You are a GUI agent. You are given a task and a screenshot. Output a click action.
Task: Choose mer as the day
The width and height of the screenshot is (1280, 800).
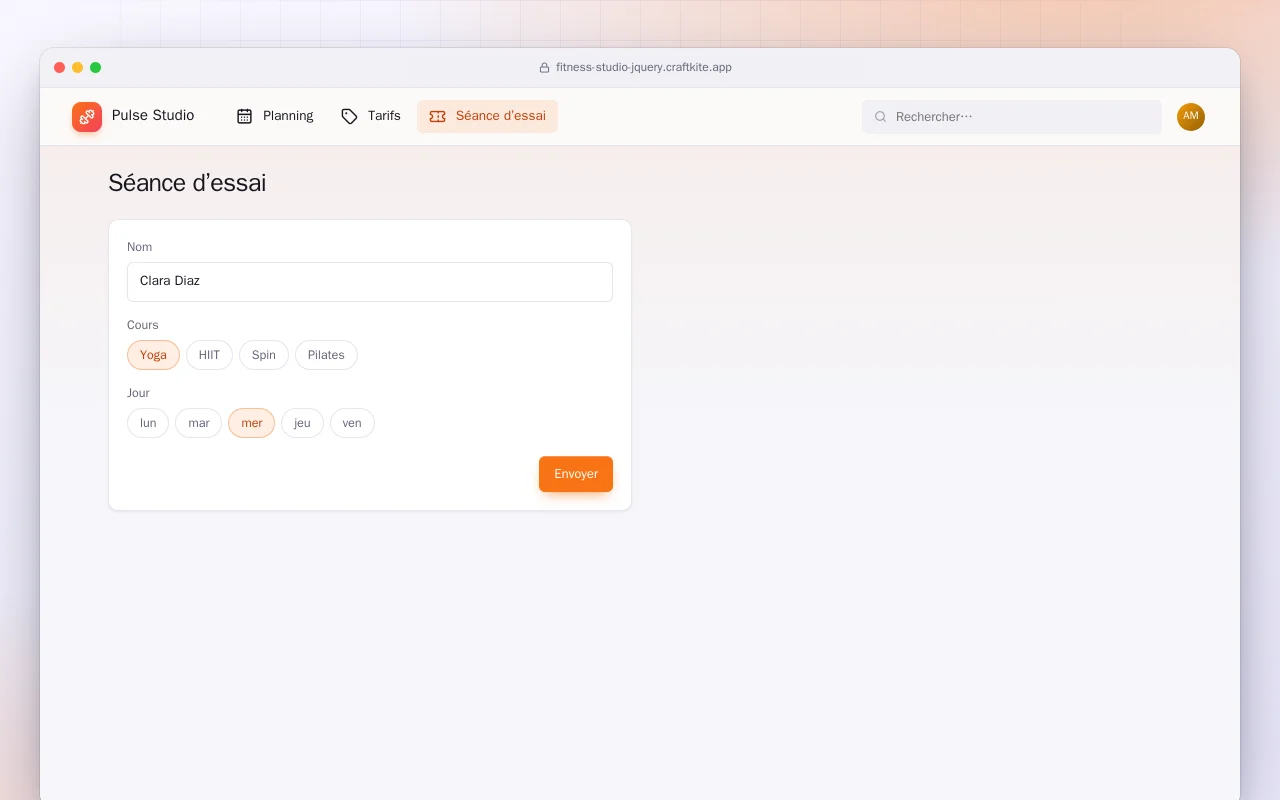[252, 423]
